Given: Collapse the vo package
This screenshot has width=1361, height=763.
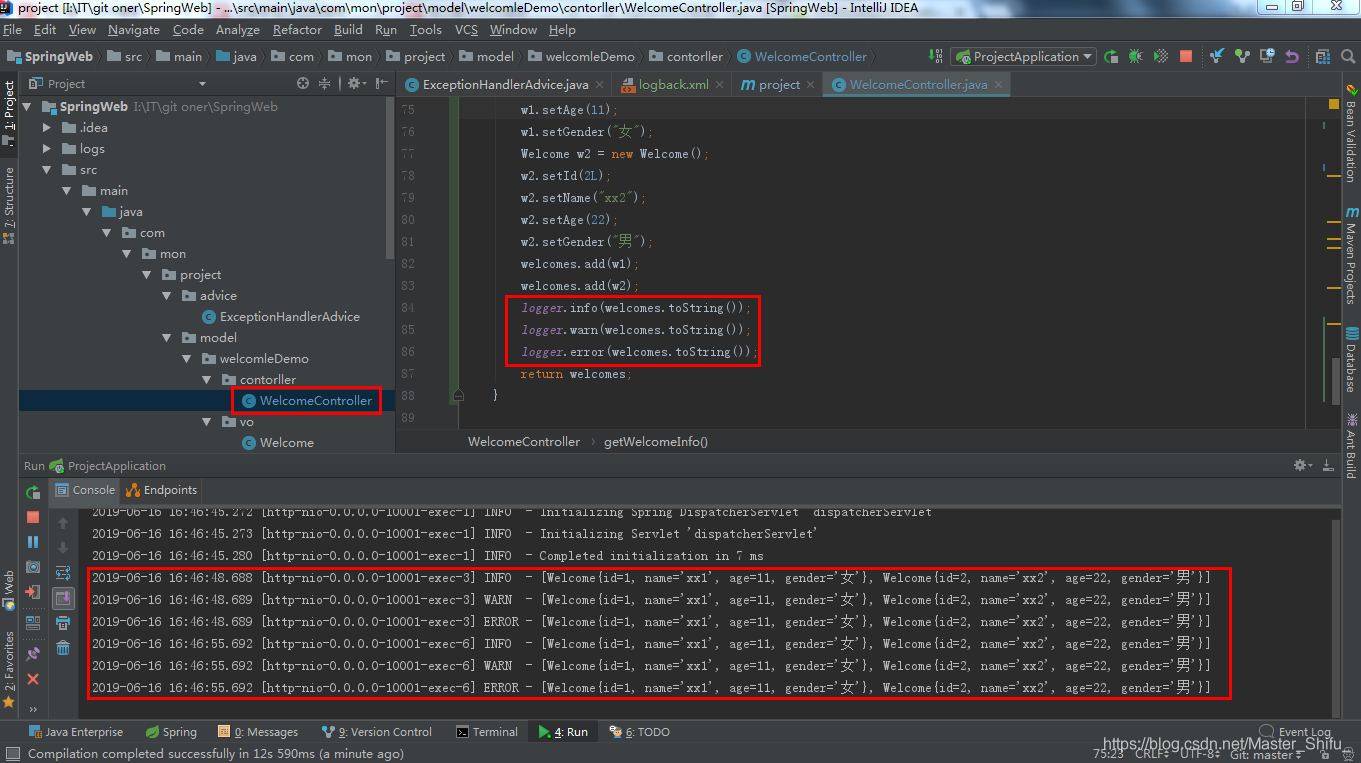Looking at the screenshot, I should pyautogui.click(x=208, y=422).
